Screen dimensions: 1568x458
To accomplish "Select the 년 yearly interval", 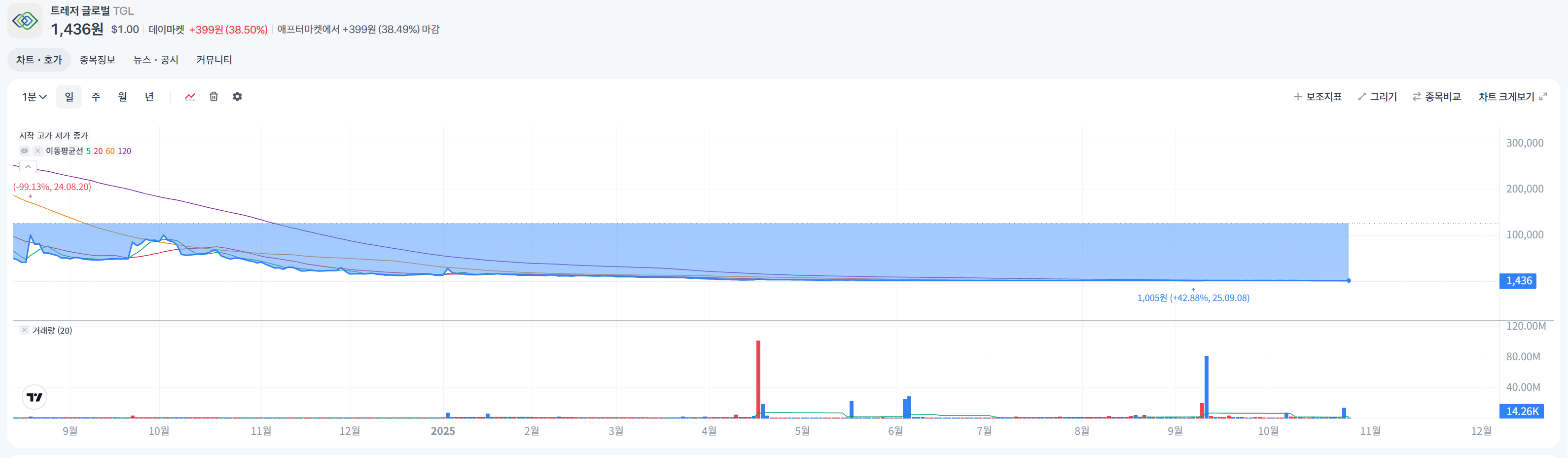I will [x=149, y=97].
